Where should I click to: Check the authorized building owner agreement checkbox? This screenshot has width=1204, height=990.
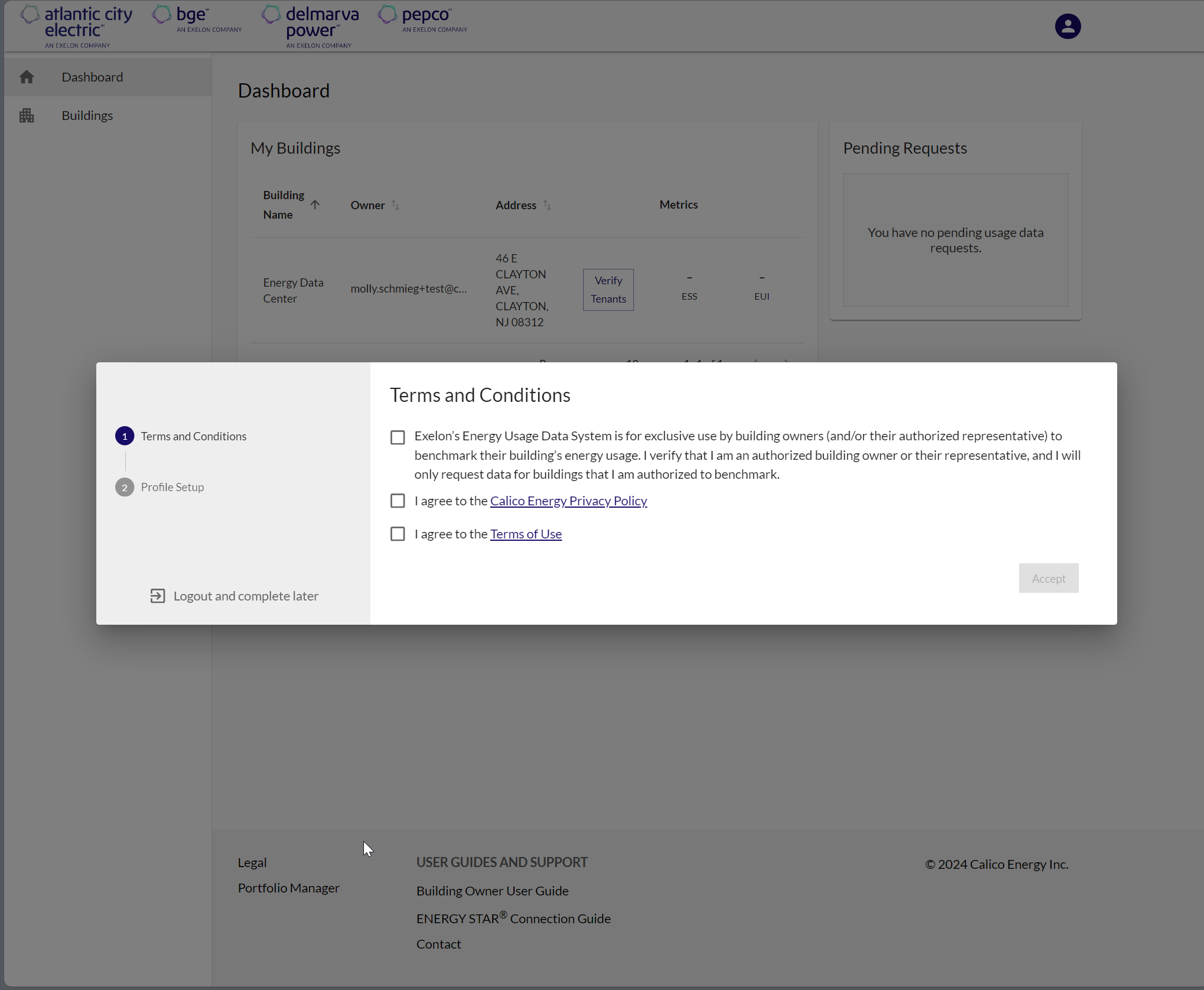397,437
